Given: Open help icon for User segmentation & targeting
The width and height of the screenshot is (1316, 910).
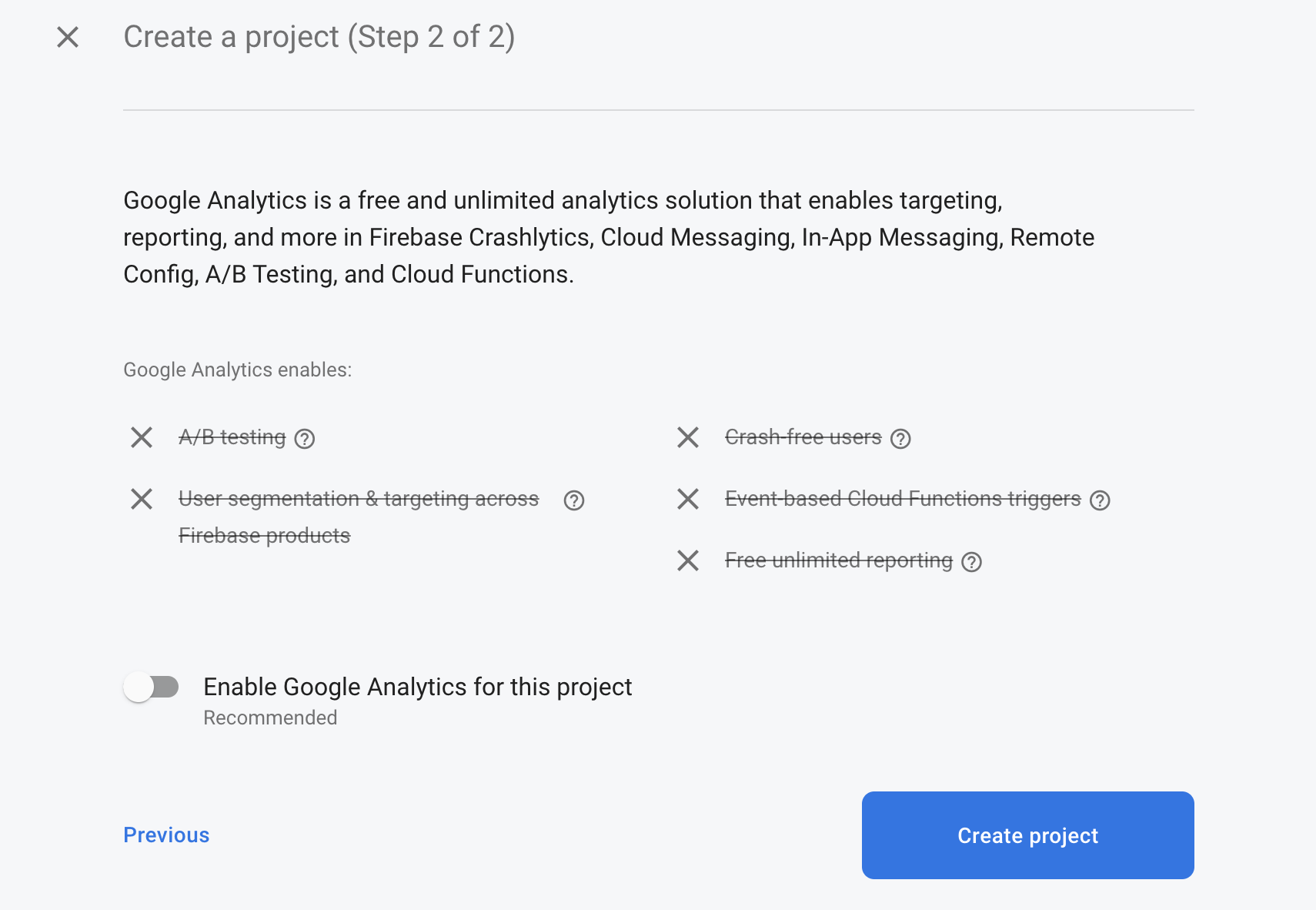Looking at the screenshot, I should (574, 500).
